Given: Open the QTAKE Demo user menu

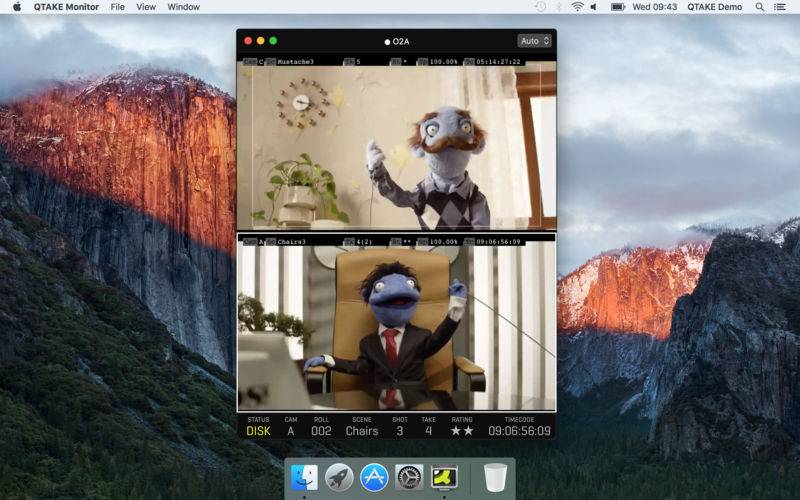Looking at the screenshot, I should point(714,7).
